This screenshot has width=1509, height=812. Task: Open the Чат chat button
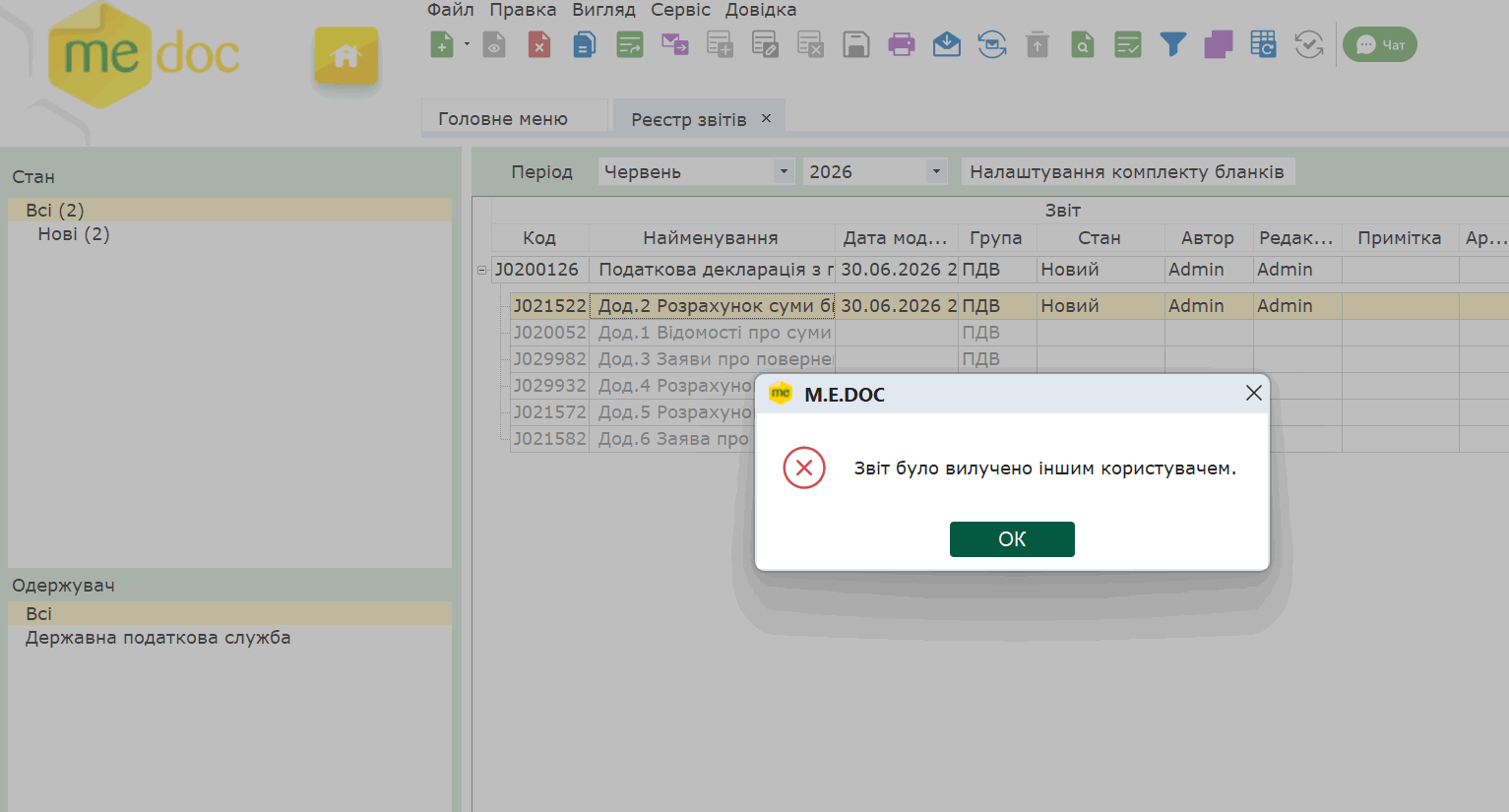tap(1380, 44)
